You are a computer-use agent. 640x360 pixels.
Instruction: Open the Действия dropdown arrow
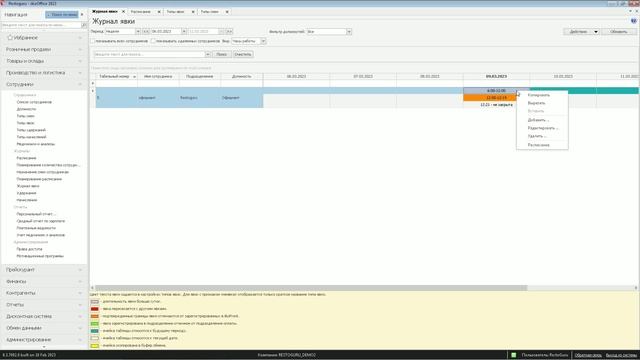(596, 31)
